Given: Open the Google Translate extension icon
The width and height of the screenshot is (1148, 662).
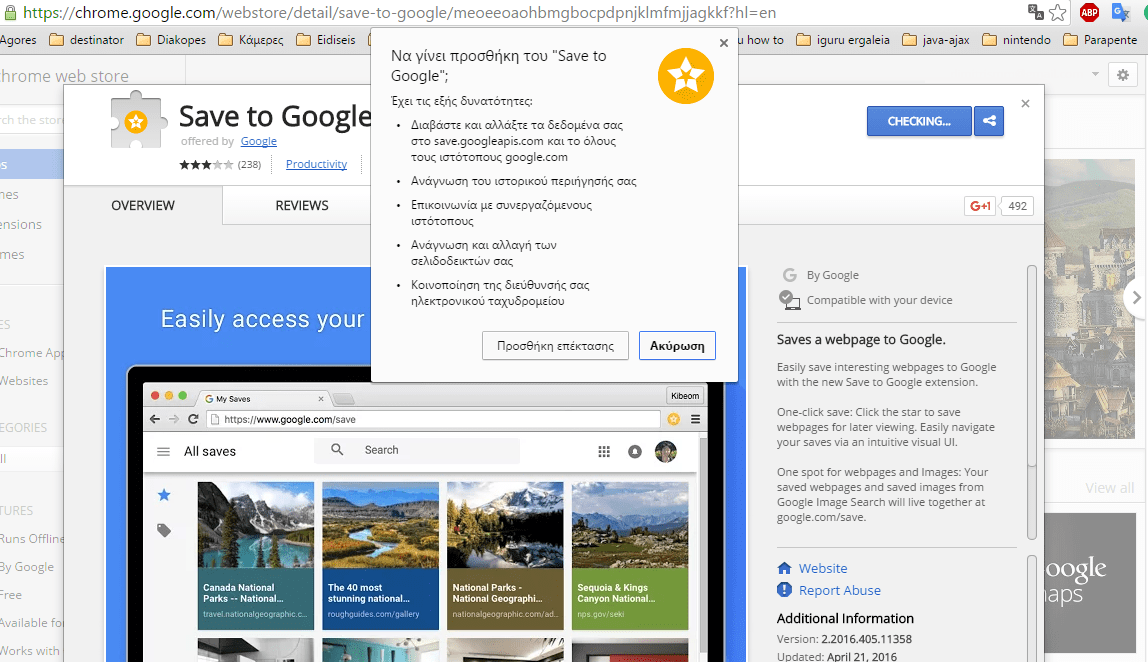Looking at the screenshot, I should (1120, 13).
